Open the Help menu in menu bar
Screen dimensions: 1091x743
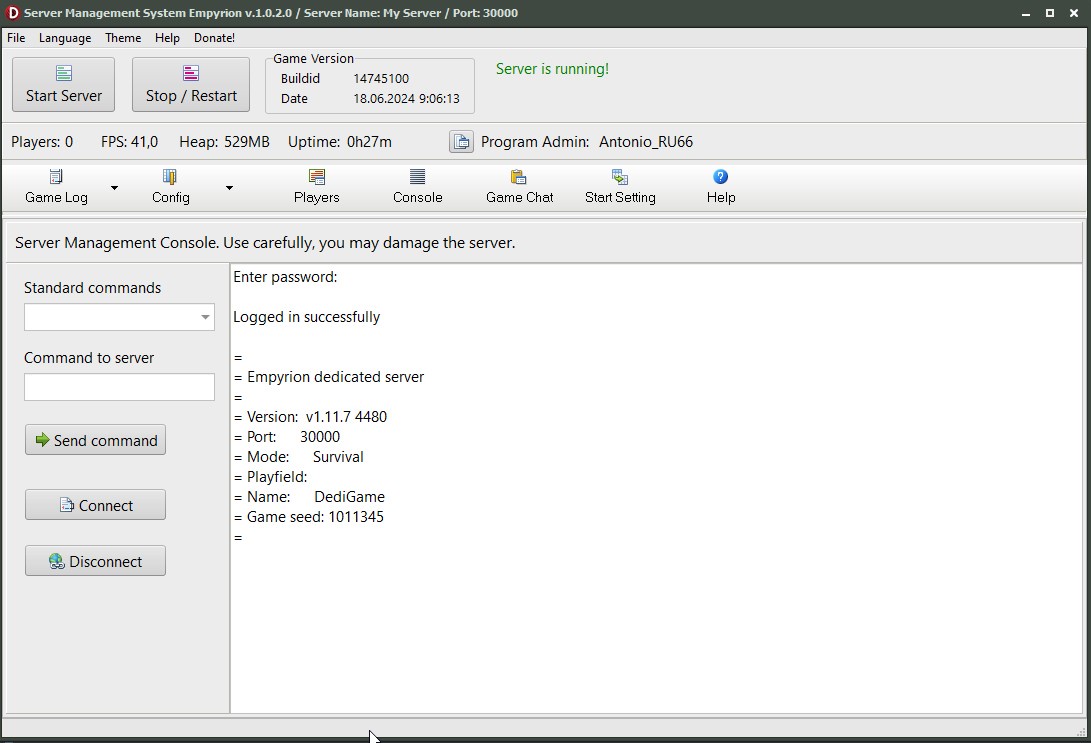tap(167, 38)
